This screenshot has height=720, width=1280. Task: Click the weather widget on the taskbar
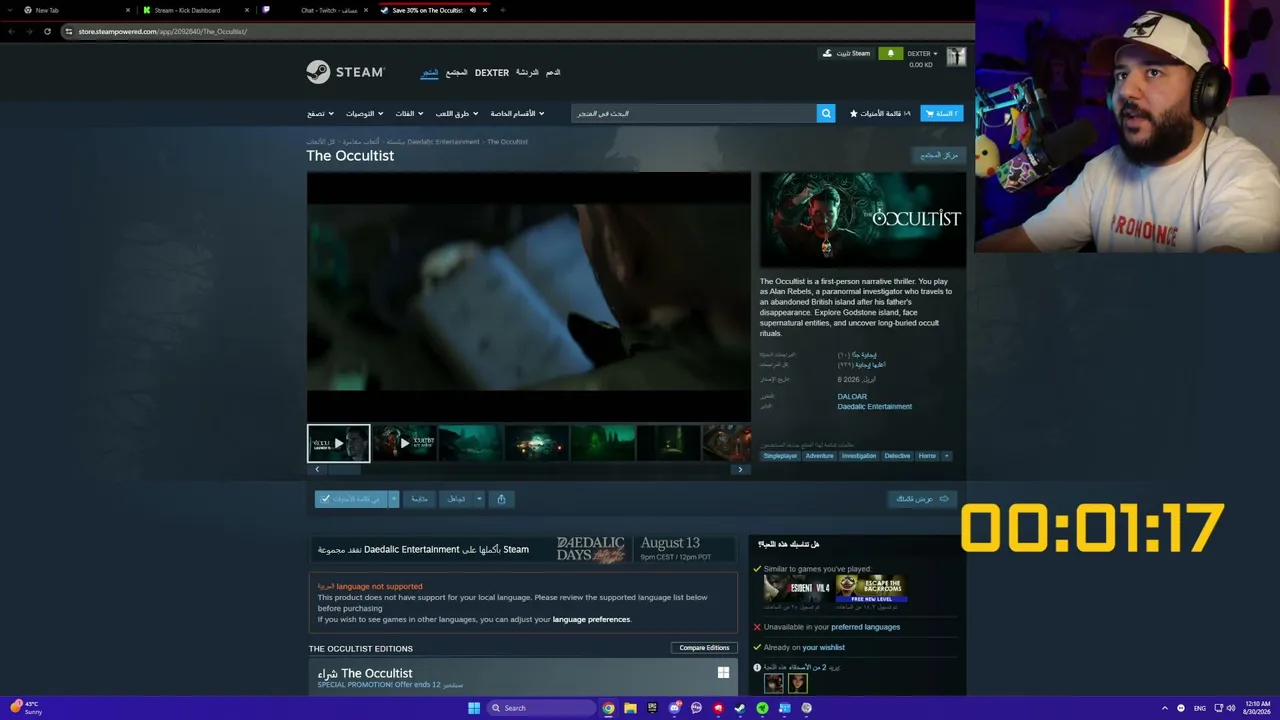tap(26, 708)
